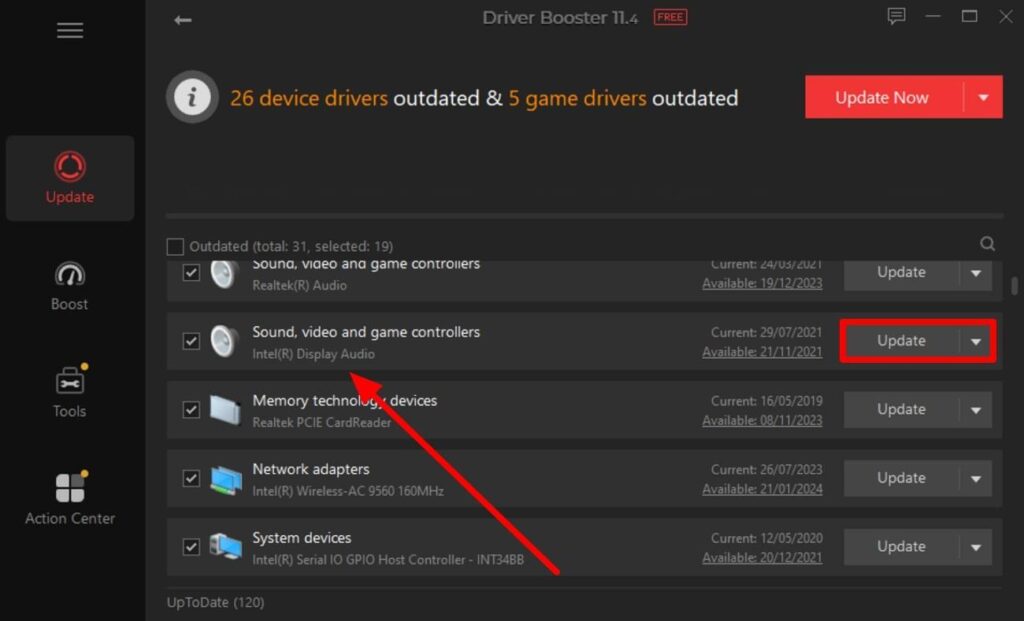
Task: Open the Tools section
Action: click(x=70, y=391)
